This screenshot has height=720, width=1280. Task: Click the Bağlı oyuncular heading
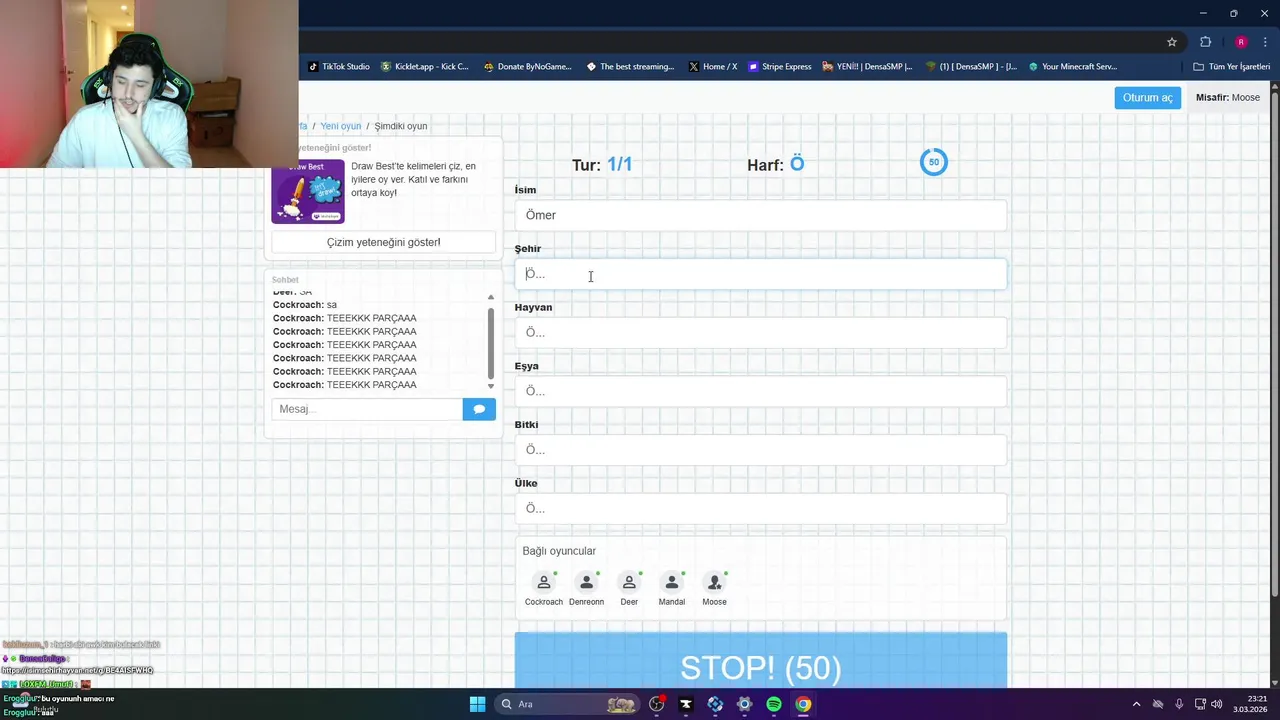click(559, 551)
